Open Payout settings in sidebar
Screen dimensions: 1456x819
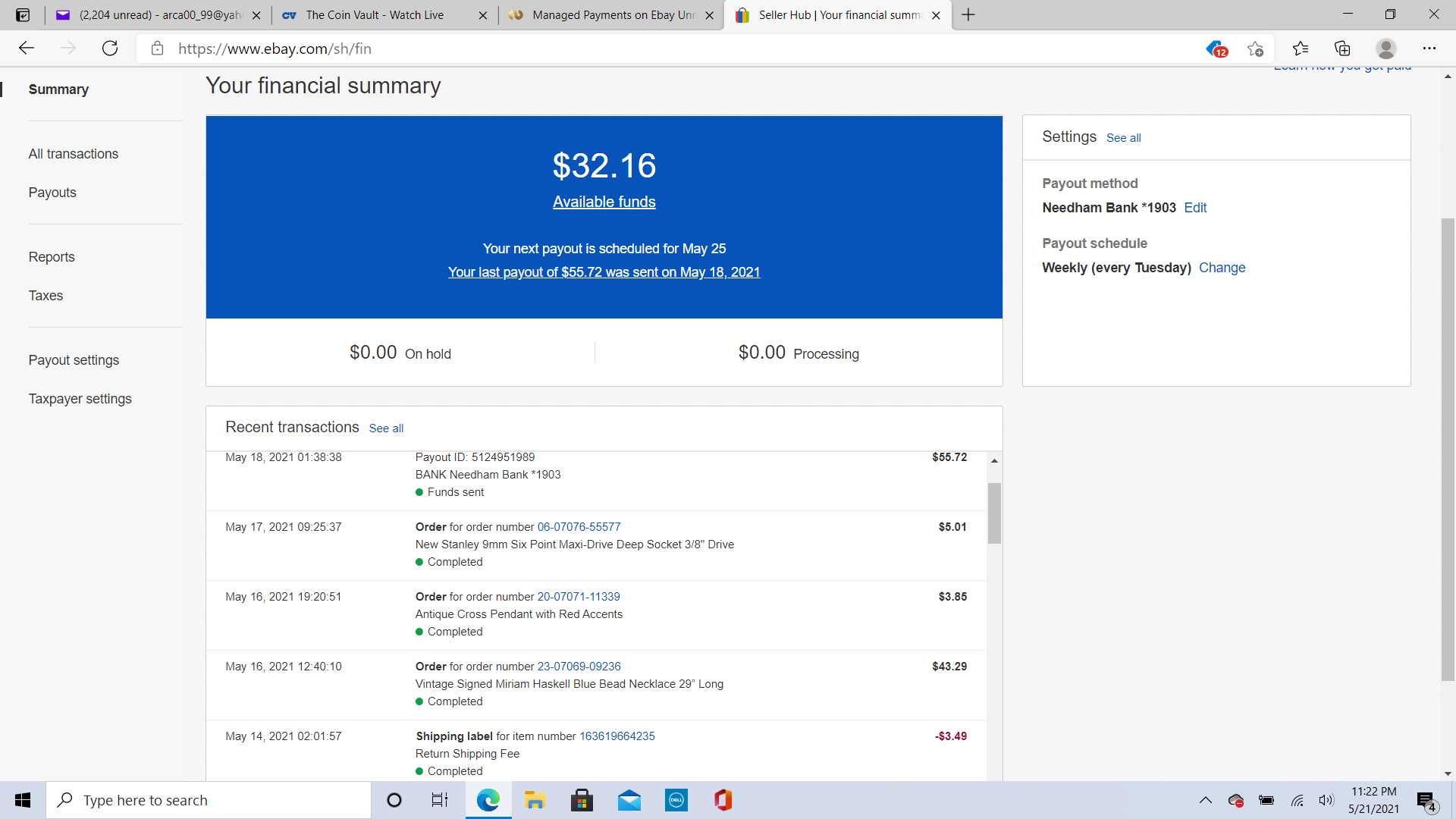(74, 360)
